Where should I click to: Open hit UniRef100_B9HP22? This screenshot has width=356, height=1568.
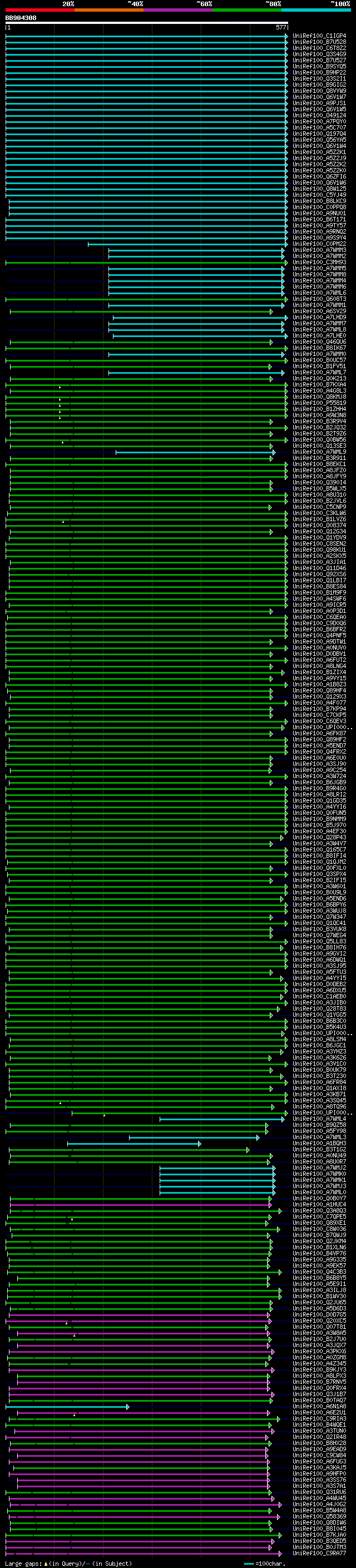coord(319,72)
